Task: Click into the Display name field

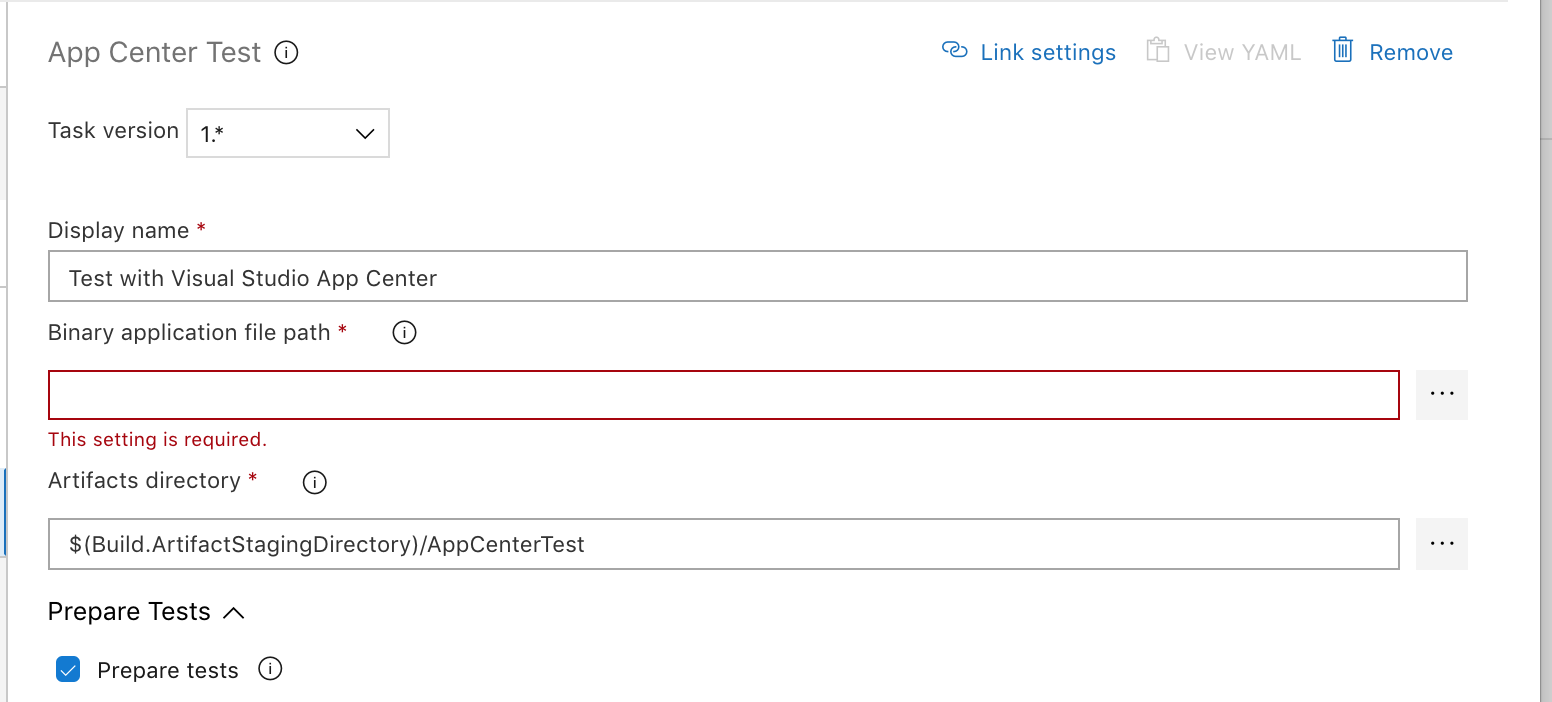Action: pos(758,277)
